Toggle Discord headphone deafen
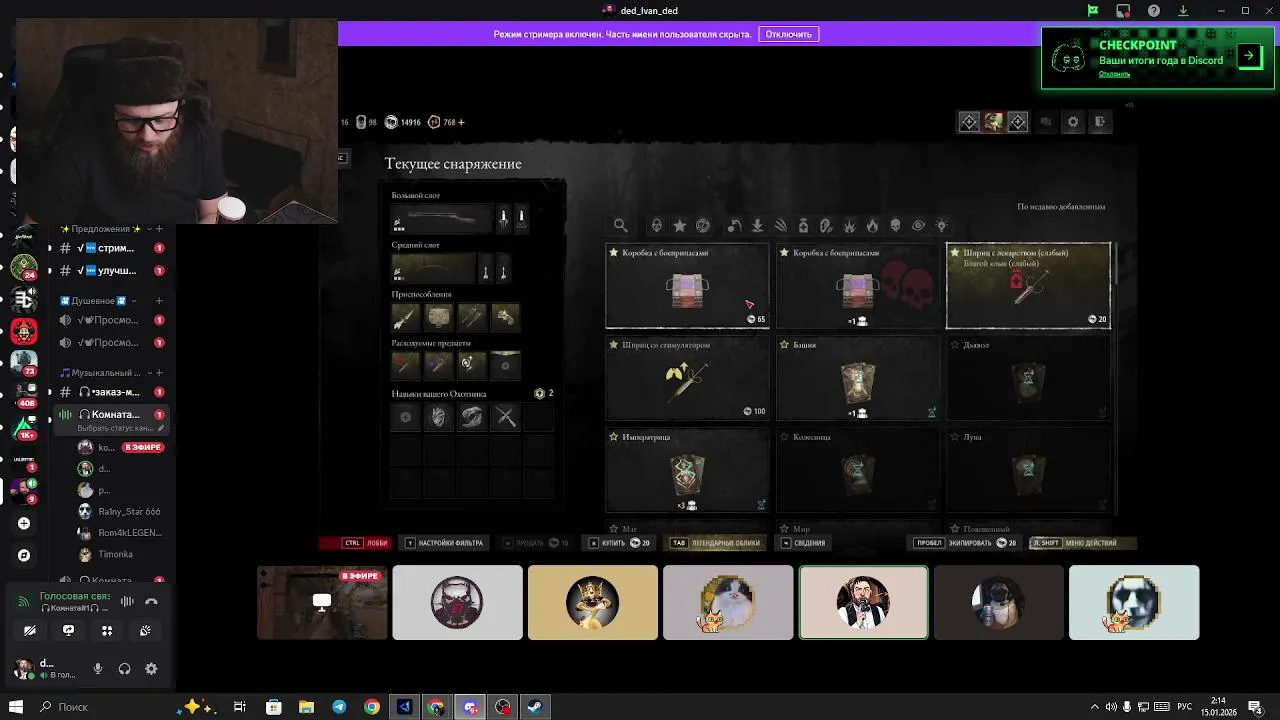1280x720 pixels. click(125, 669)
